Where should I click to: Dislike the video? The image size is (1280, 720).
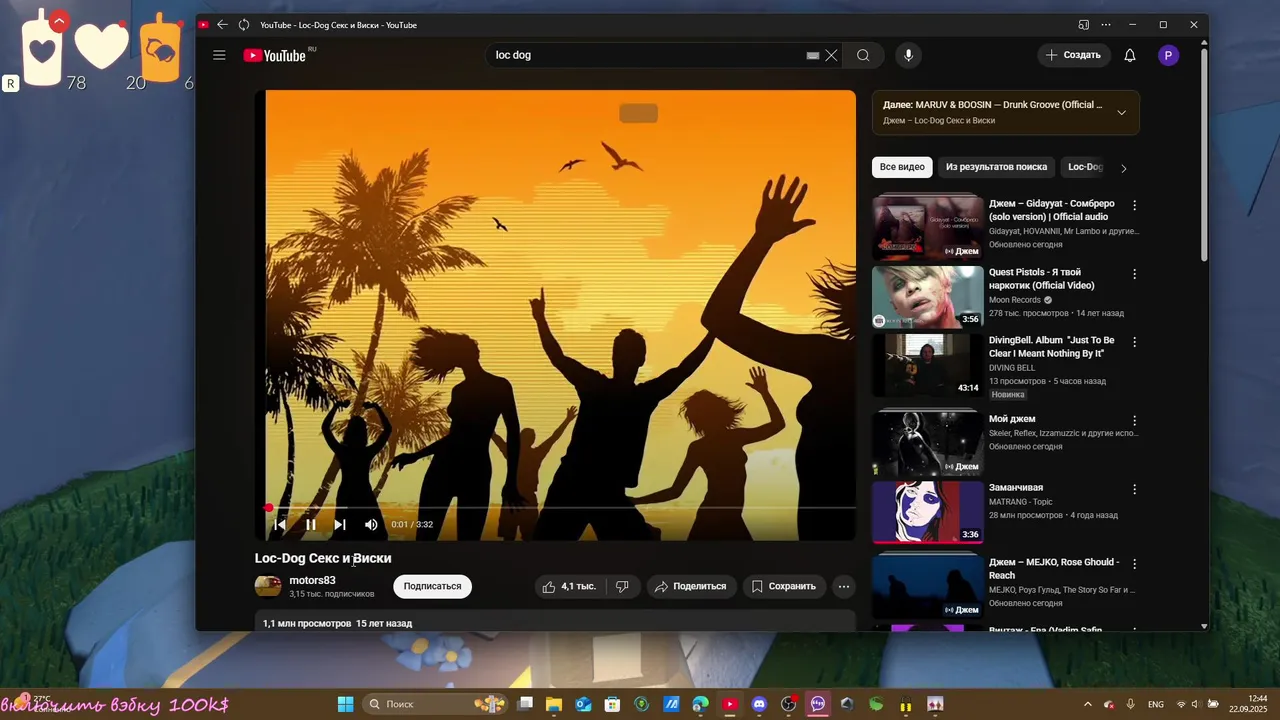622,586
